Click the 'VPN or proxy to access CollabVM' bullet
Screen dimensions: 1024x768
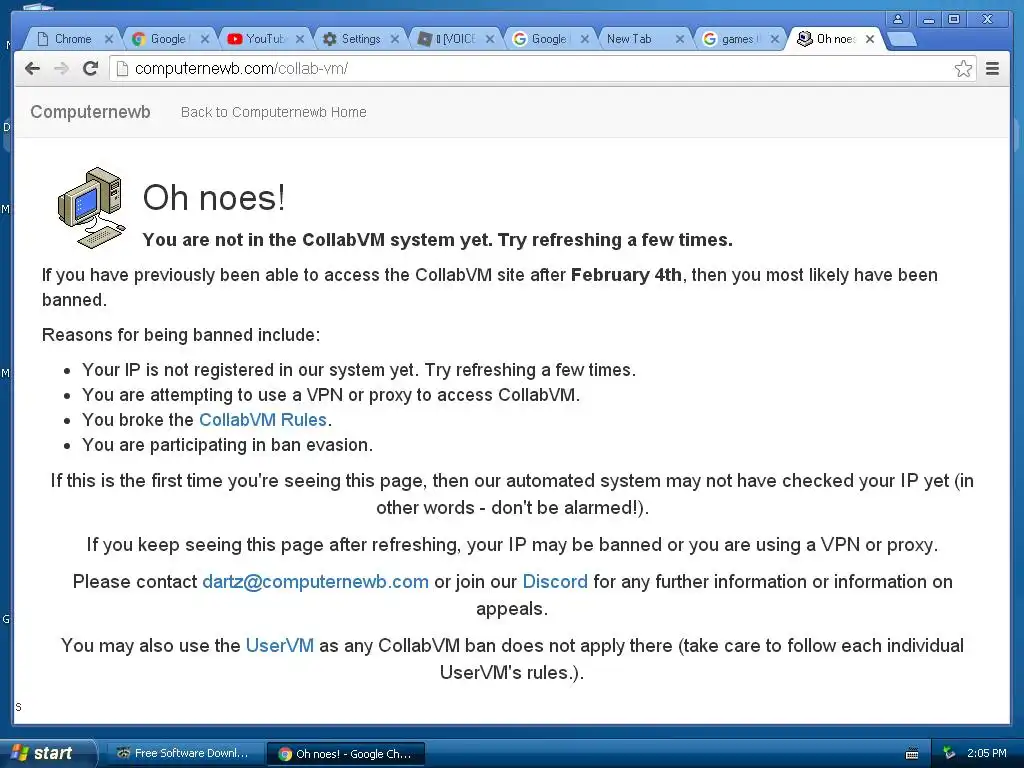point(331,395)
